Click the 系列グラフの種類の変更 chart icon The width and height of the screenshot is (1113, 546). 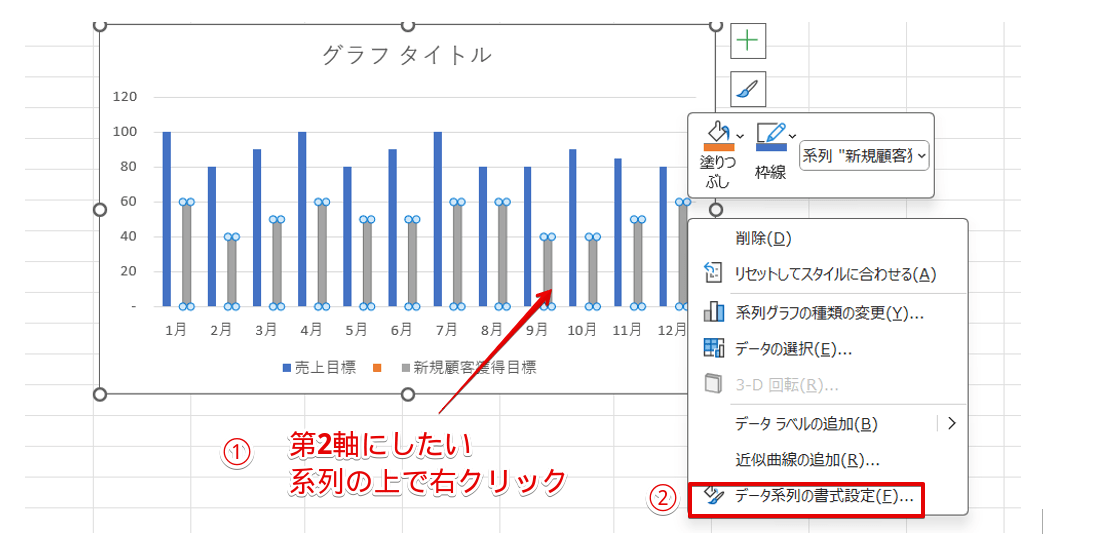pos(714,312)
